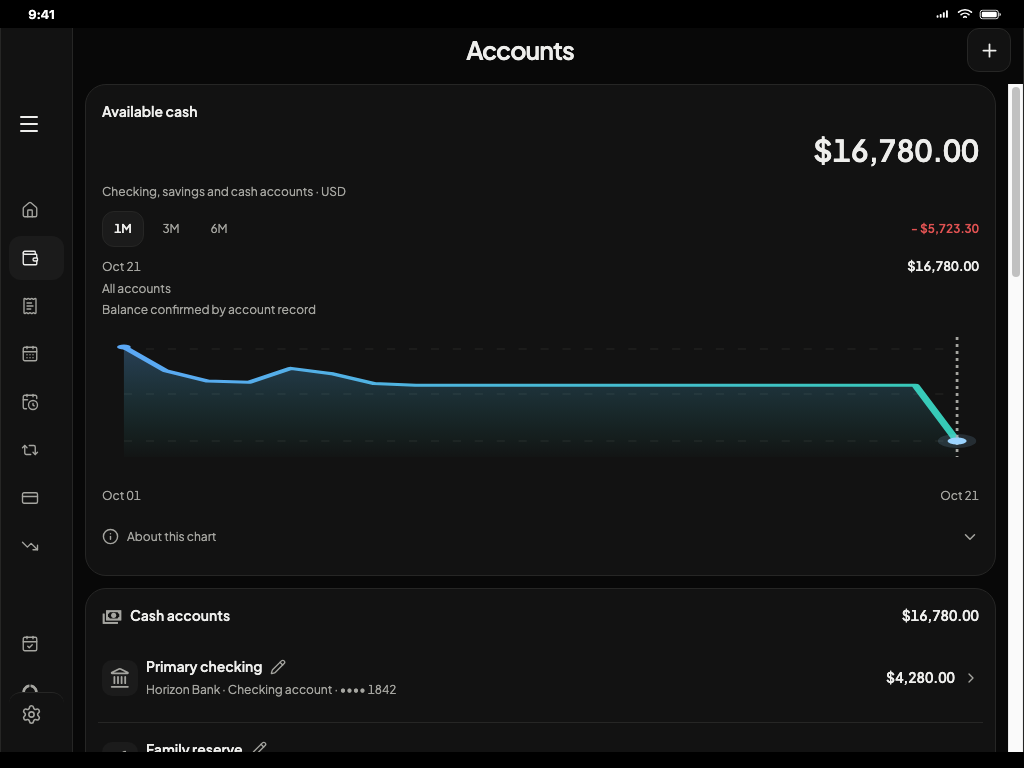Open the calendar checkmark icon in sidebar

pos(30,643)
